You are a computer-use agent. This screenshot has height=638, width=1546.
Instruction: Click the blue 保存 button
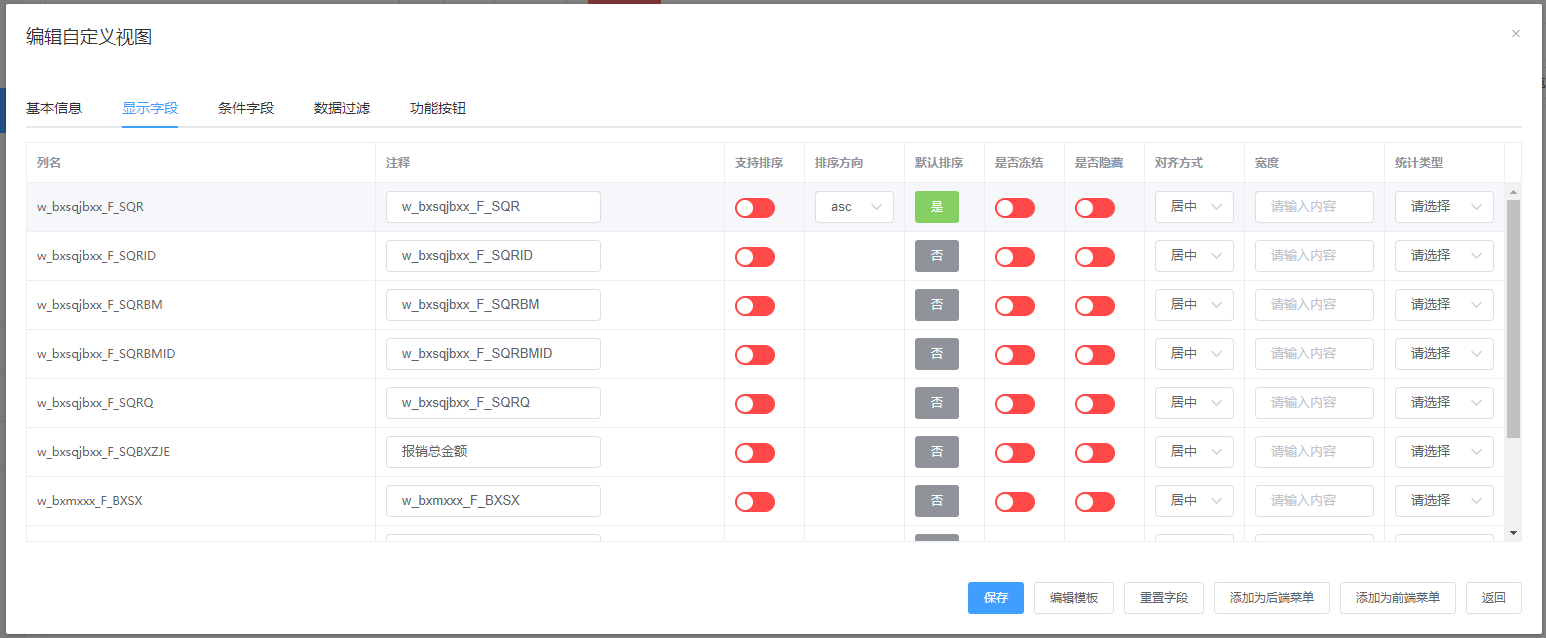(995, 598)
